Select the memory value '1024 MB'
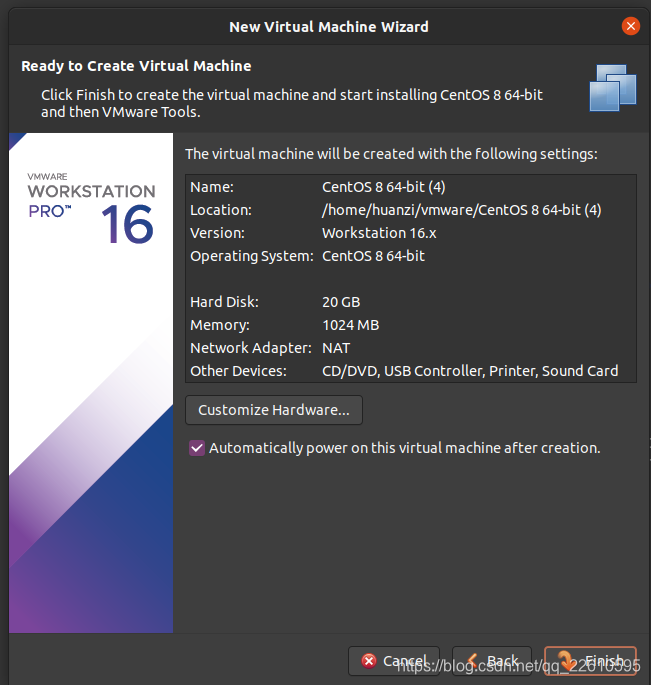The width and height of the screenshot is (651, 685). [350, 325]
